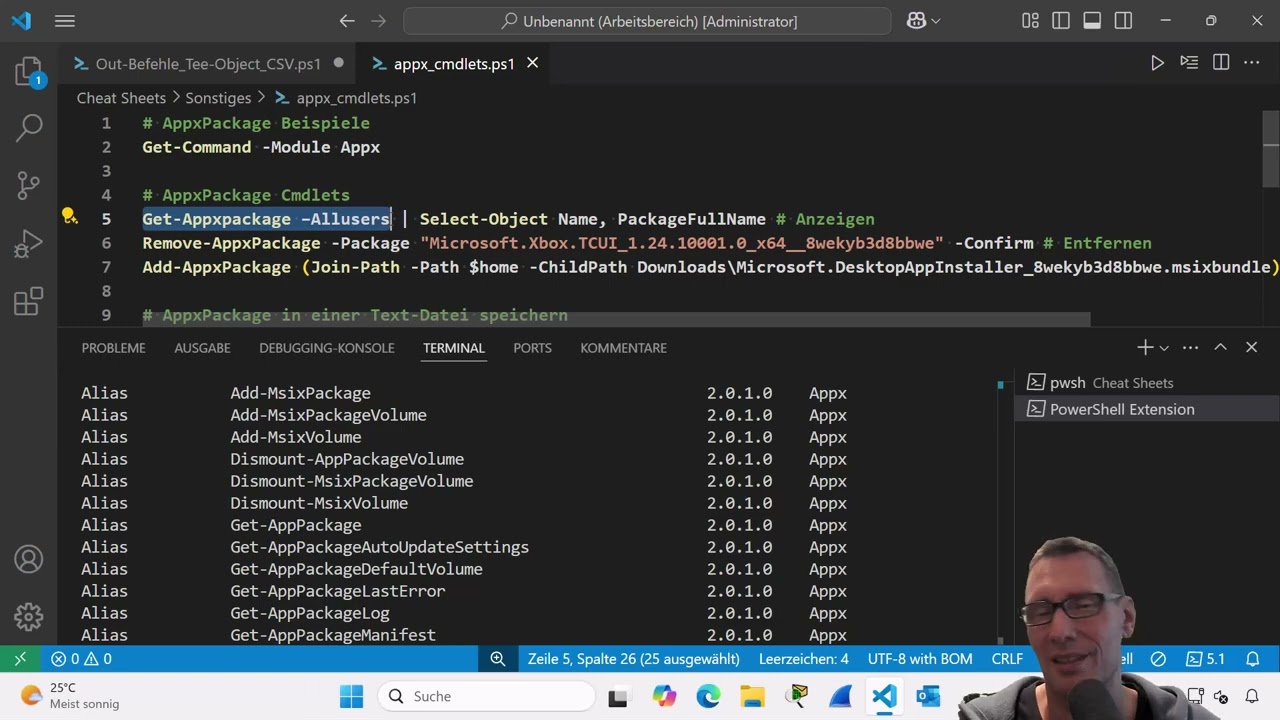Click the PowerShell version 5.1 indicator
1280x720 pixels.
[1205, 659]
